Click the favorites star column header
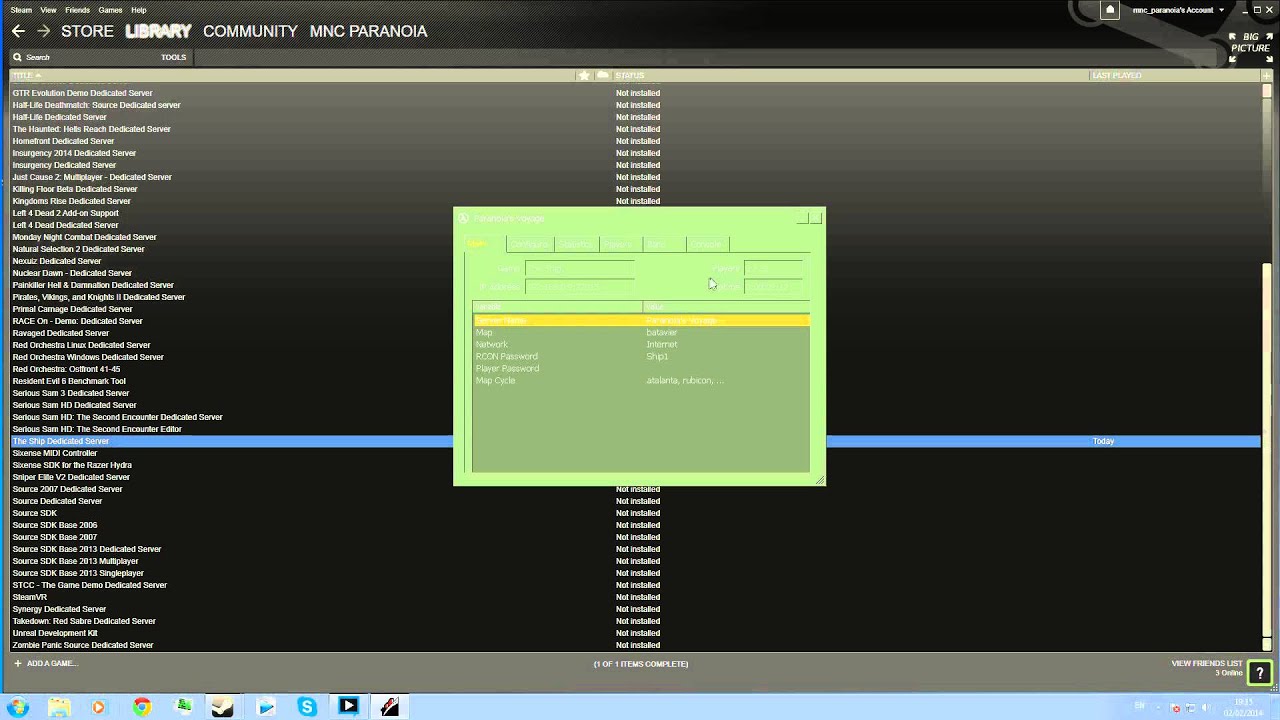Image resolution: width=1280 pixels, height=720 pixels. (584, 75)
